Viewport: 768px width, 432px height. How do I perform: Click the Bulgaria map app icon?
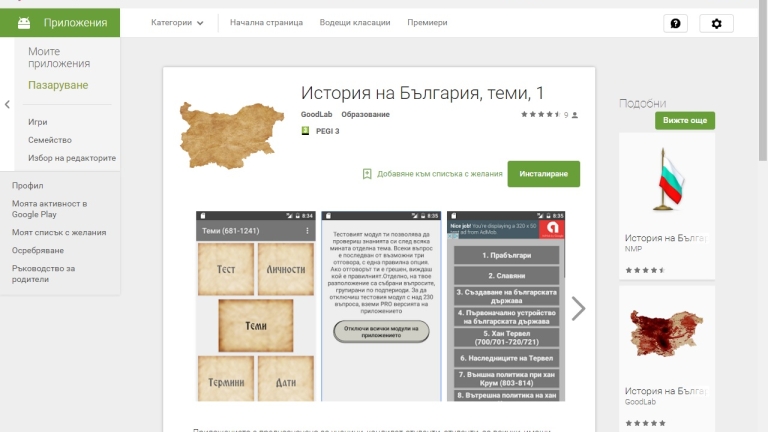point(231,135)
